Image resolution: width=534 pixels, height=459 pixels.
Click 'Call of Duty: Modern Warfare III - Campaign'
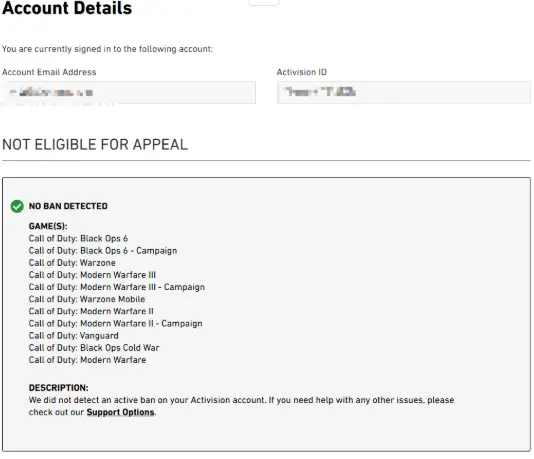pos(117,287)
